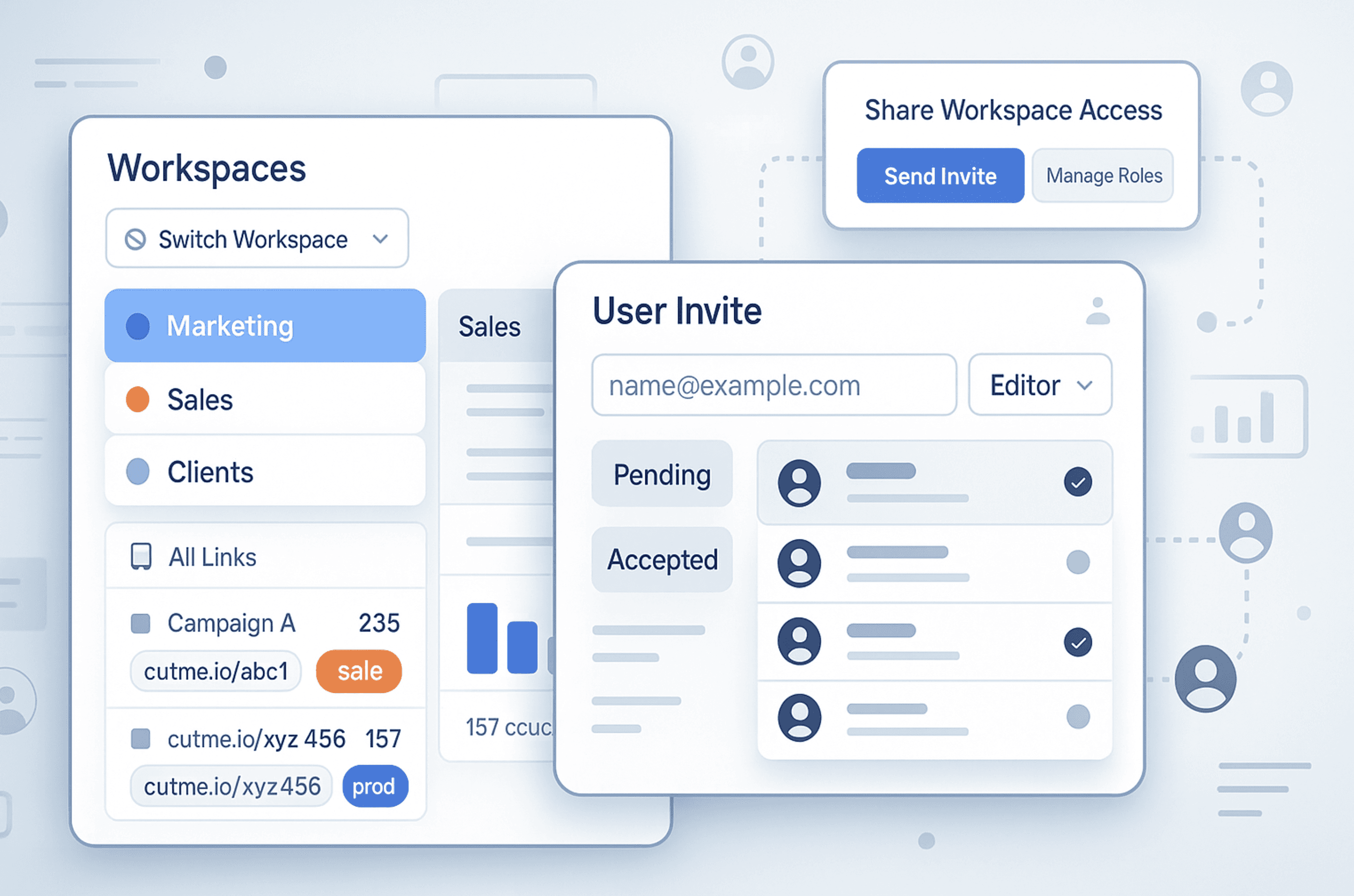Click the Manage Roles button
Screen dimensions: 1354x896
[1103, 176]
